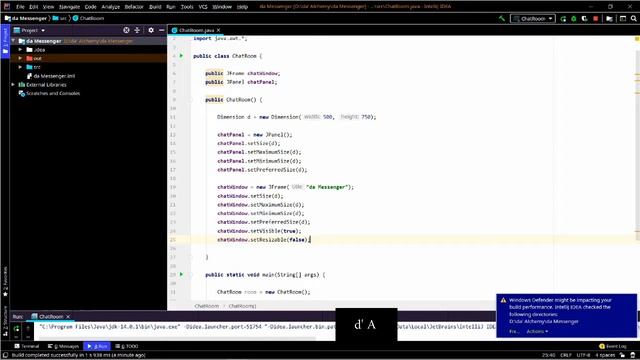Collapse the da Messenger project root node

pos(13,41)
